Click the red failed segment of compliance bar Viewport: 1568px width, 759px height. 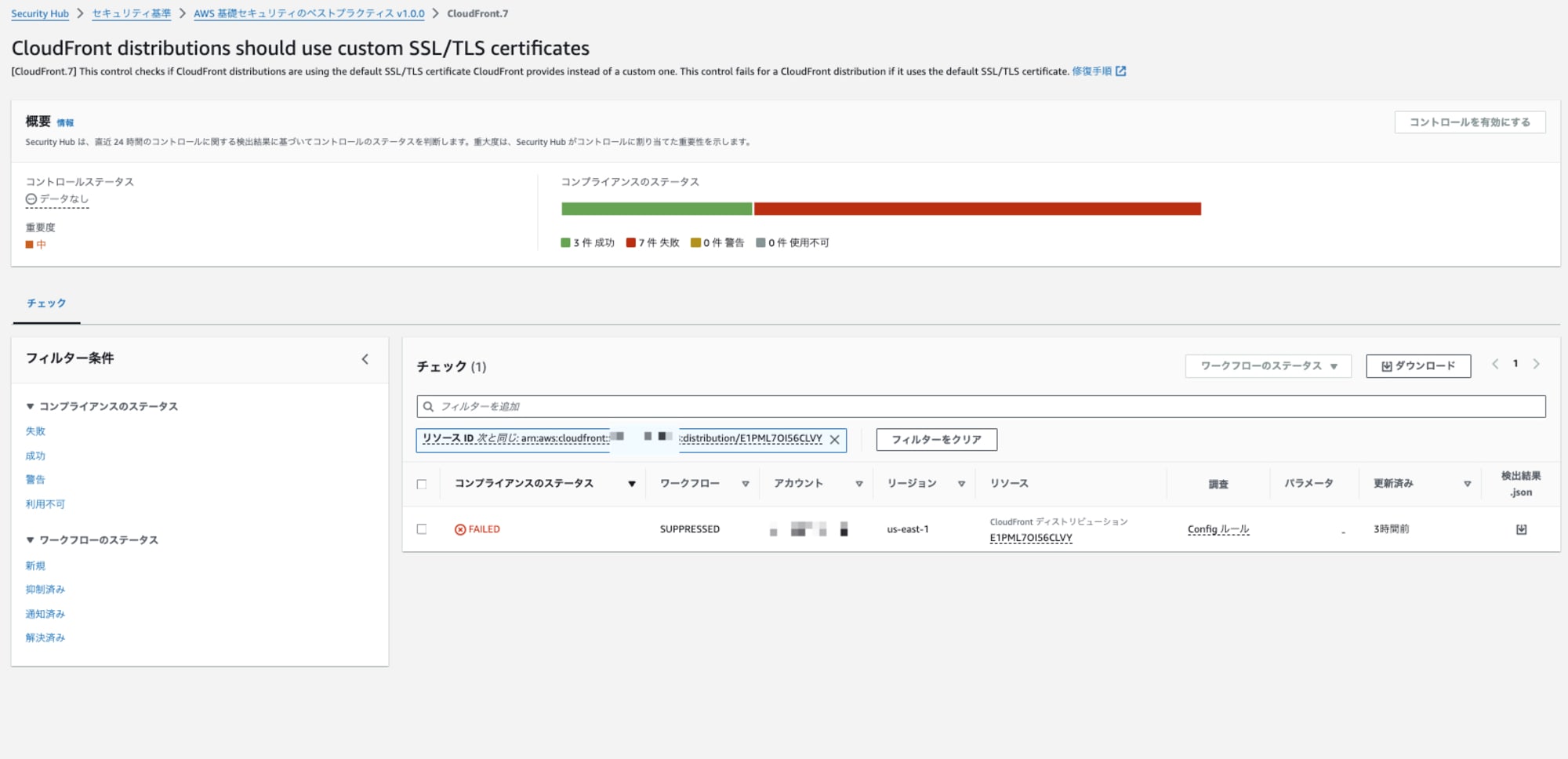[978, 209]
